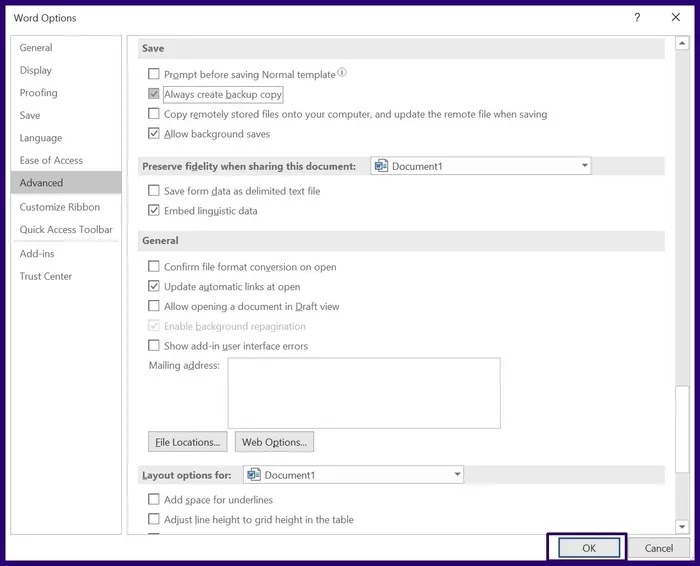Enable Allow opening a document in Draft view
Screen dimensions: 700x566
[154, 306]
